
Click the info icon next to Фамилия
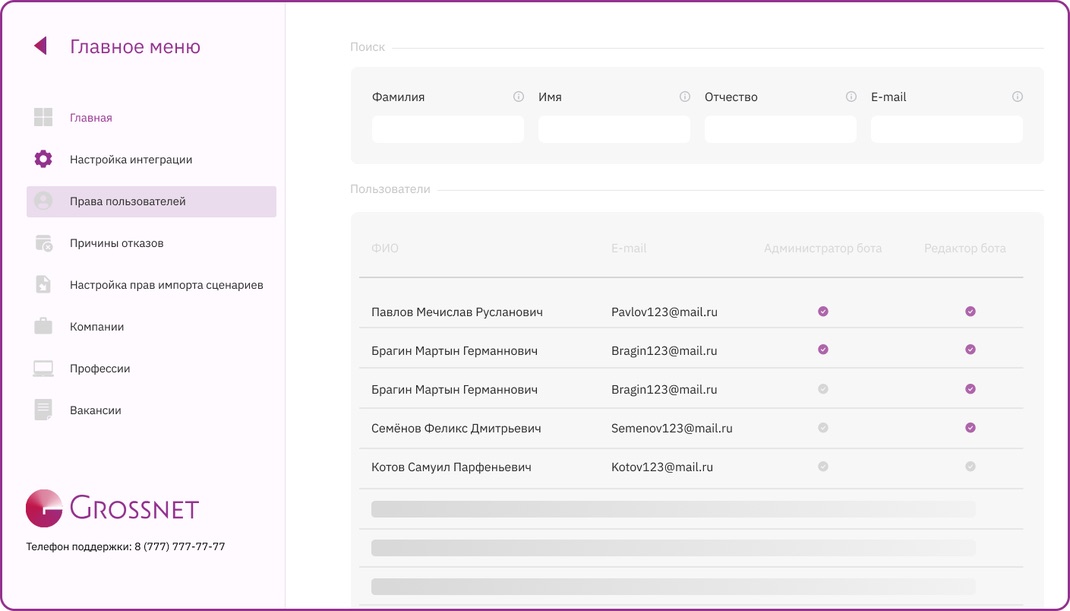[519, 97]
